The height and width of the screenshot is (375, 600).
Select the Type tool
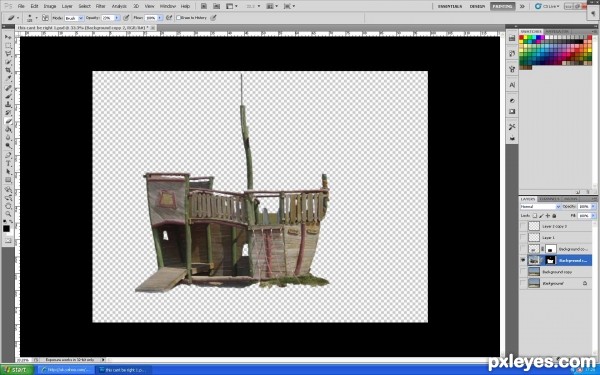(8, 163)
